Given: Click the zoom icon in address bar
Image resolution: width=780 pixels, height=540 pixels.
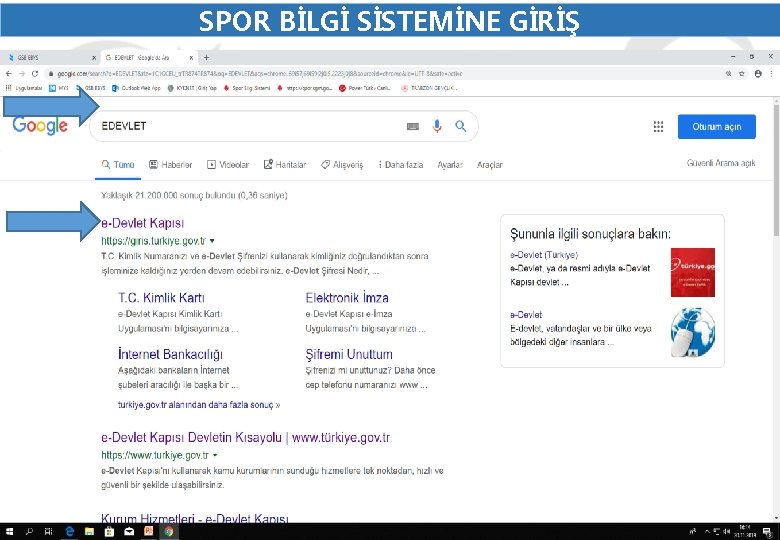Looking at the screenshot, I should coord(728,74).
